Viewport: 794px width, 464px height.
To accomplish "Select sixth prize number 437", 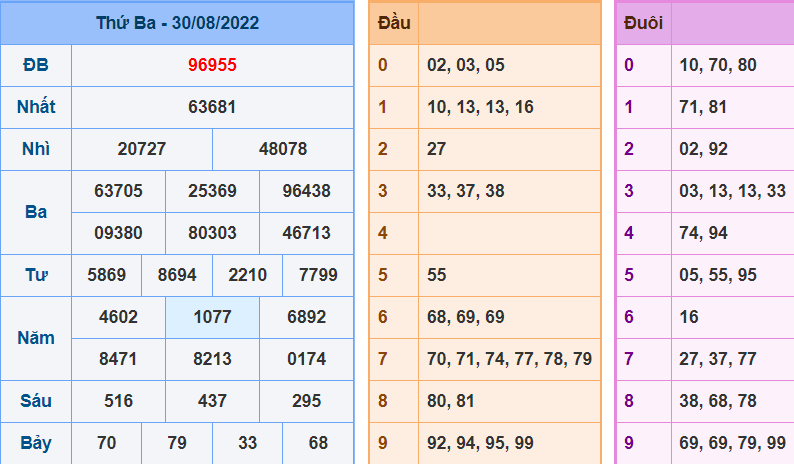I will [x=212, y=402].
